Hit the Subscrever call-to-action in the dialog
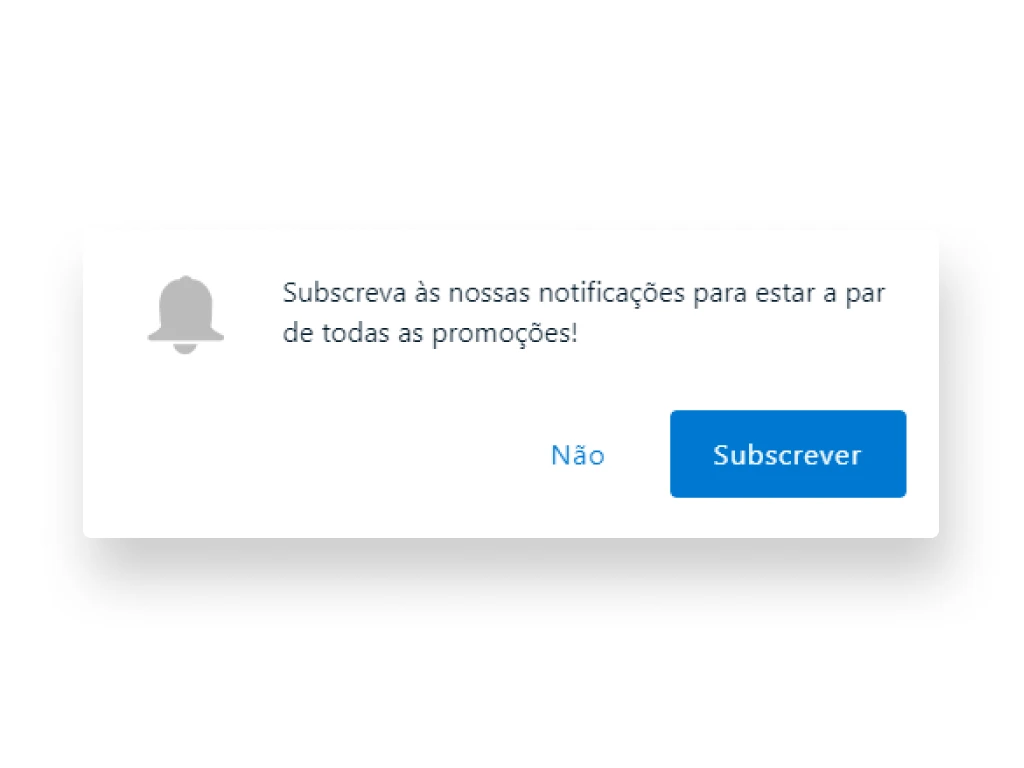Viewport: 1024px width, 768px height. 788,454
